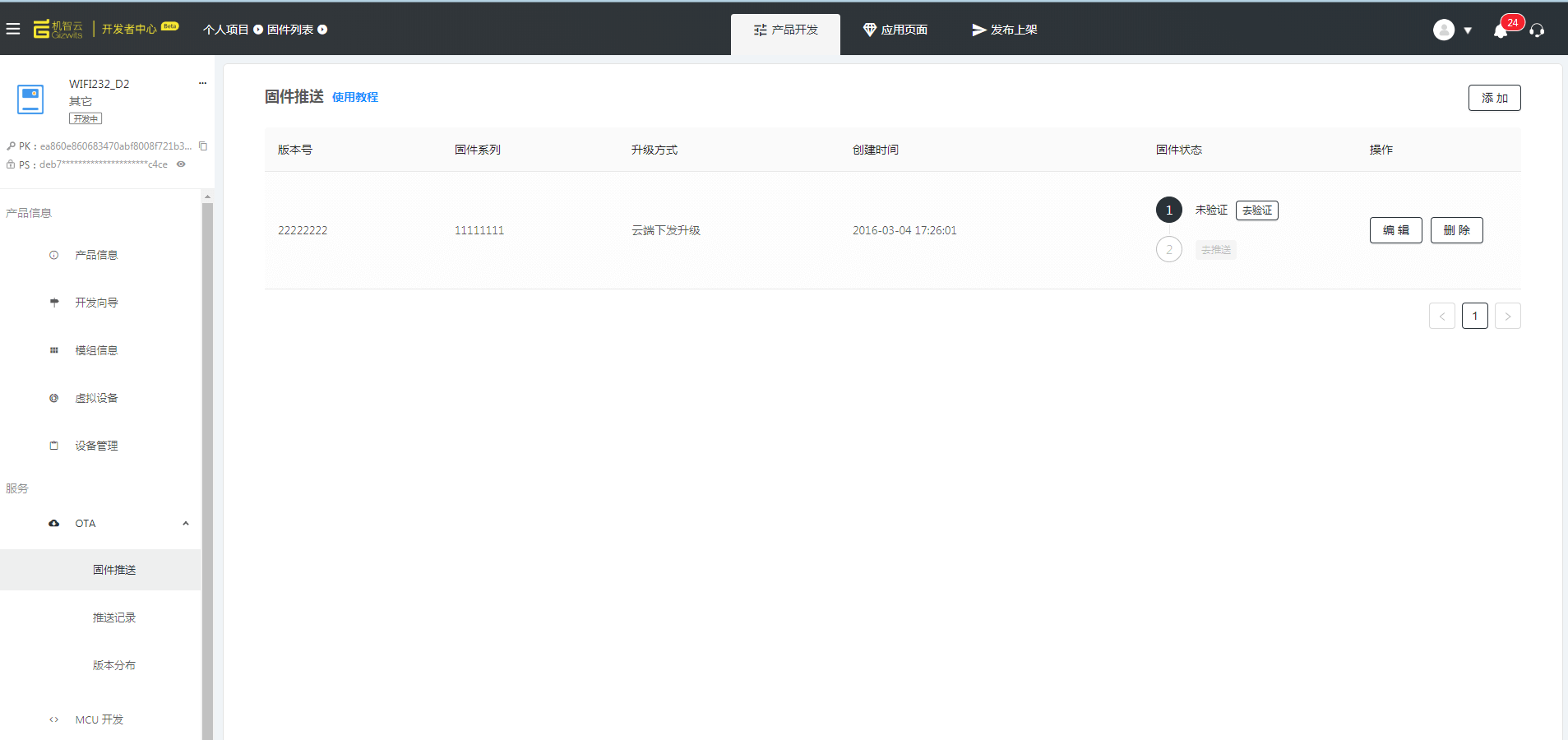Click firmware series 11111111 cell

(479, 230)
